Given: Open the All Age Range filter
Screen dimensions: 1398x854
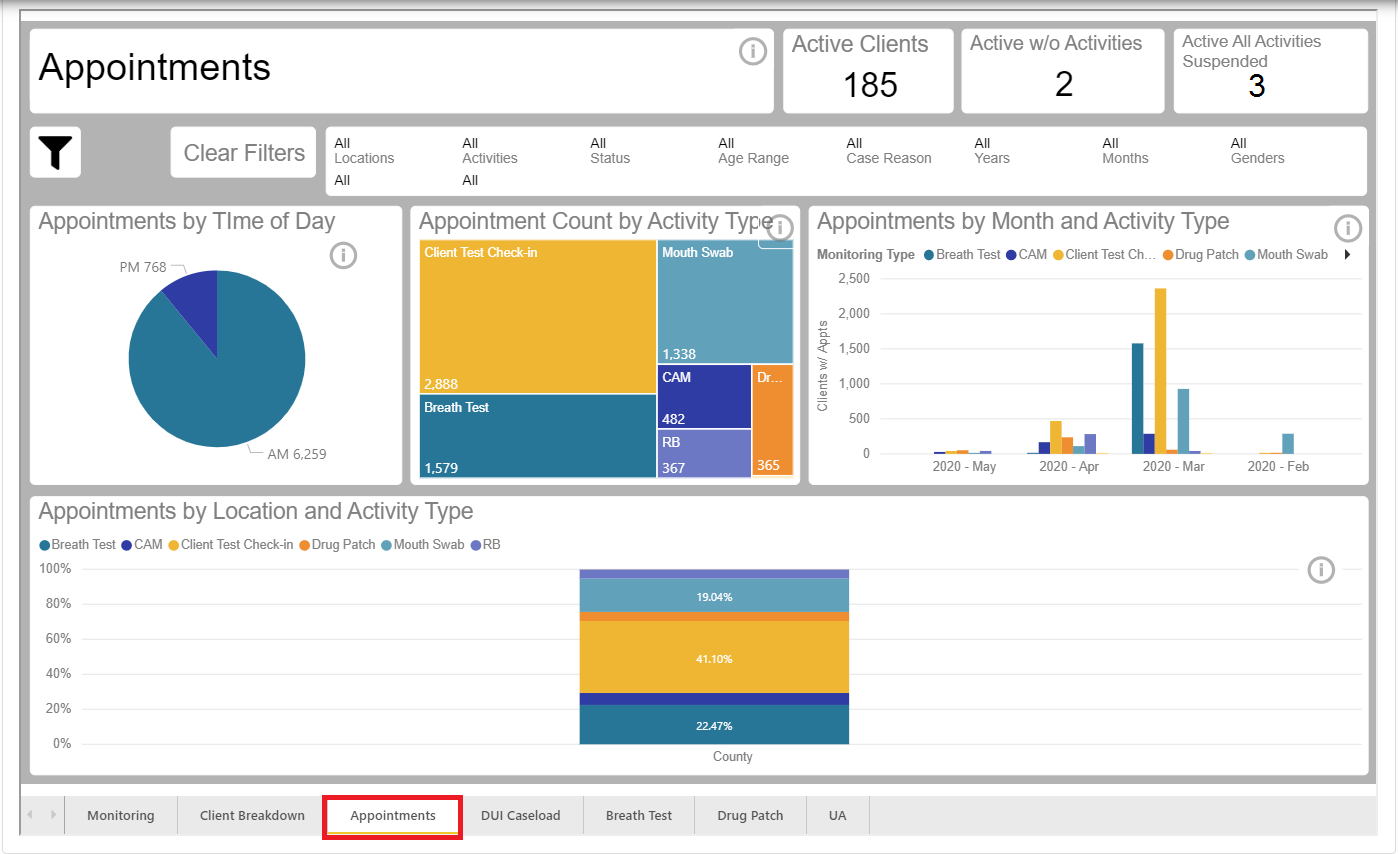Looking at the screenshot, I should coord(753,151).
